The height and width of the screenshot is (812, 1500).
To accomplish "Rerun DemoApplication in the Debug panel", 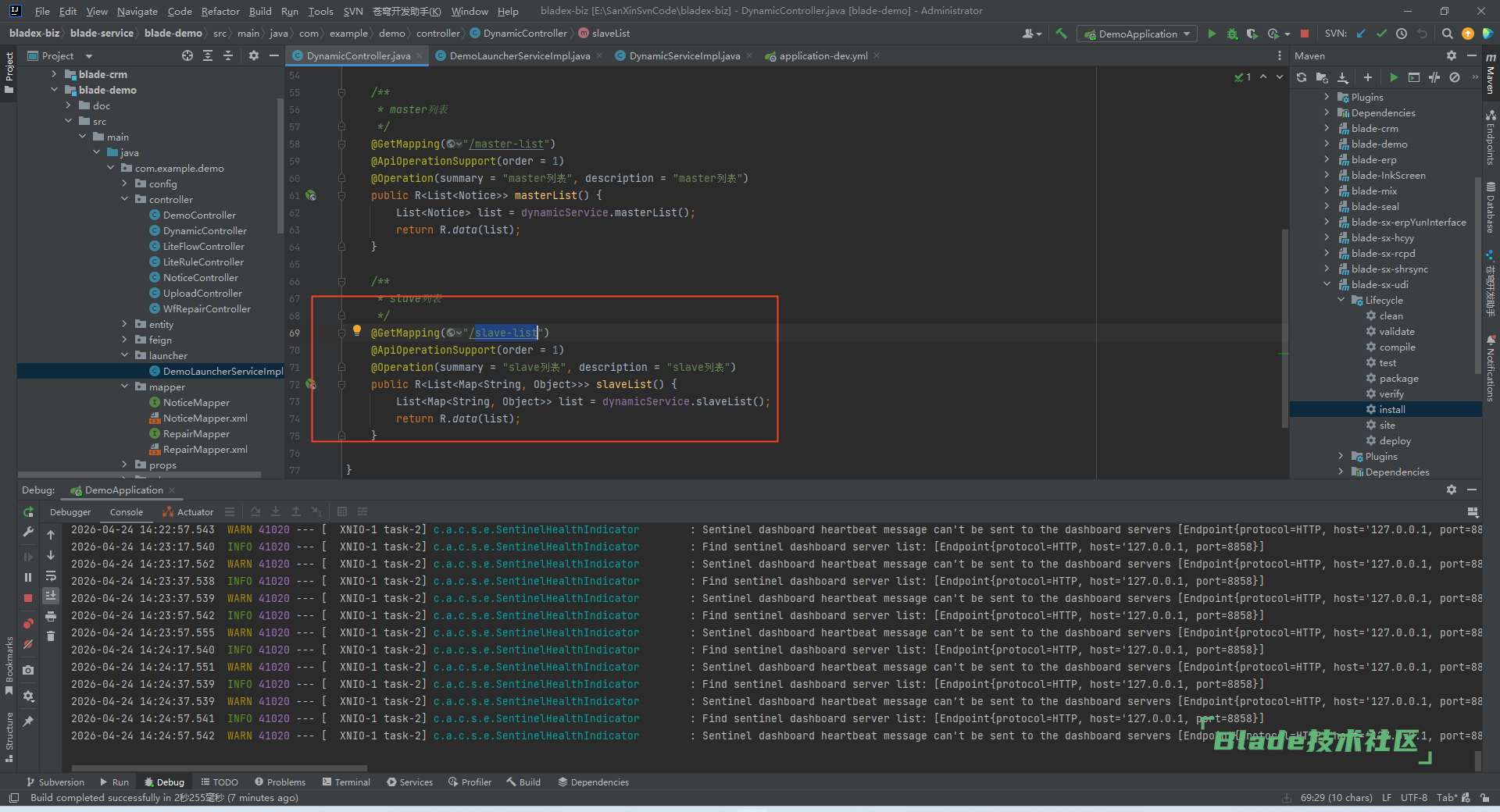I will click(x=28, y=512).
